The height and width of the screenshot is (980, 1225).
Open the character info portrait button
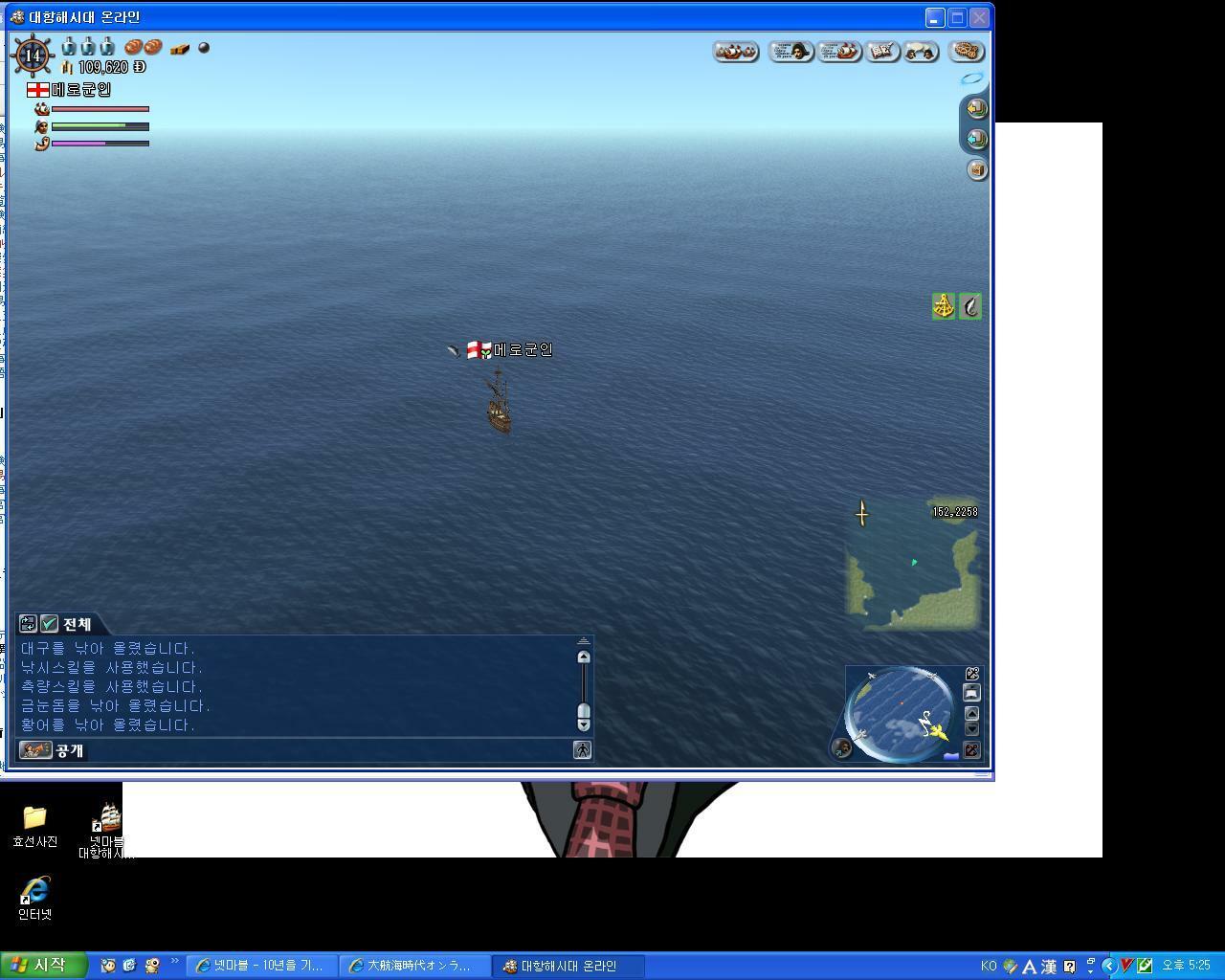coord(791,52)
